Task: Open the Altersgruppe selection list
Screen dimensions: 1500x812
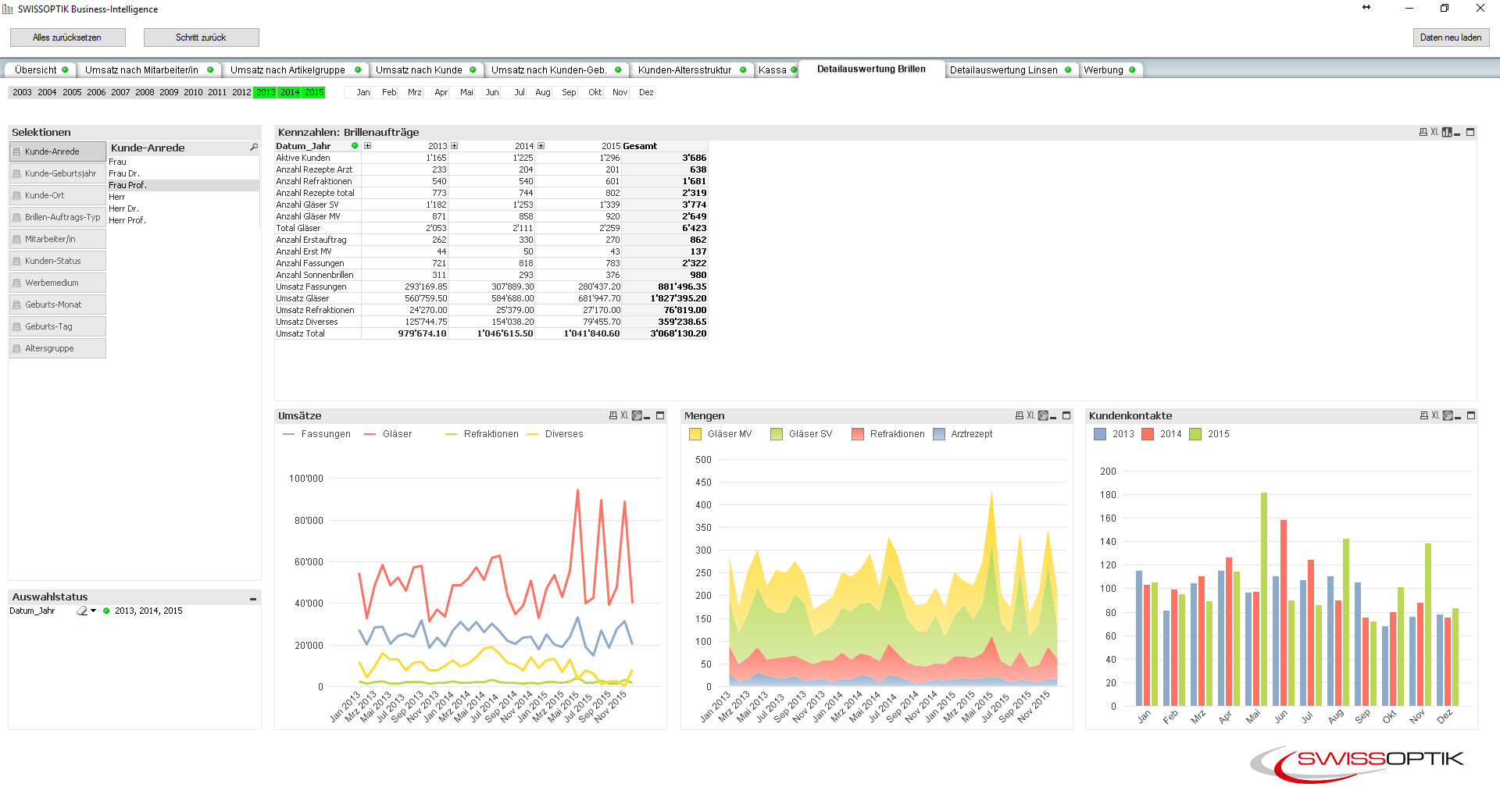Action: pyautogui.click(x=58, y=348)
